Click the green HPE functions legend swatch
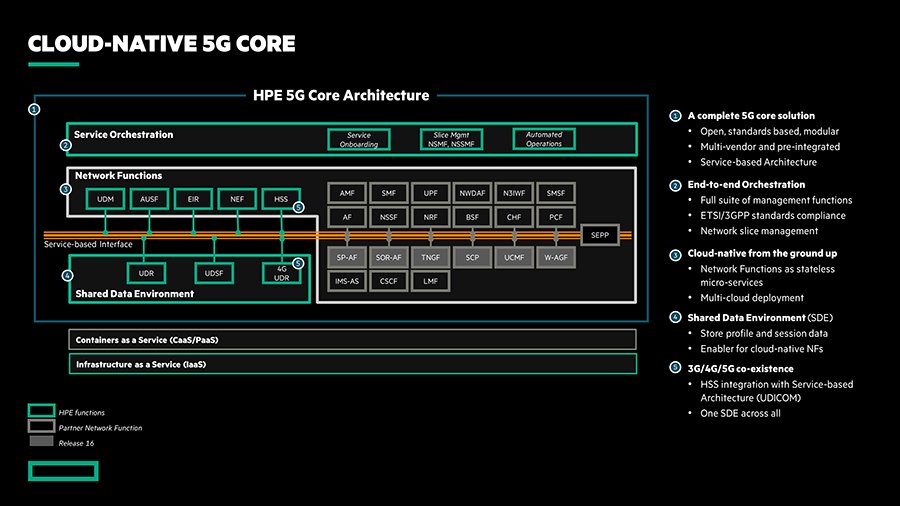The width and height of the screenshot is (900, 506). (41, 411)
